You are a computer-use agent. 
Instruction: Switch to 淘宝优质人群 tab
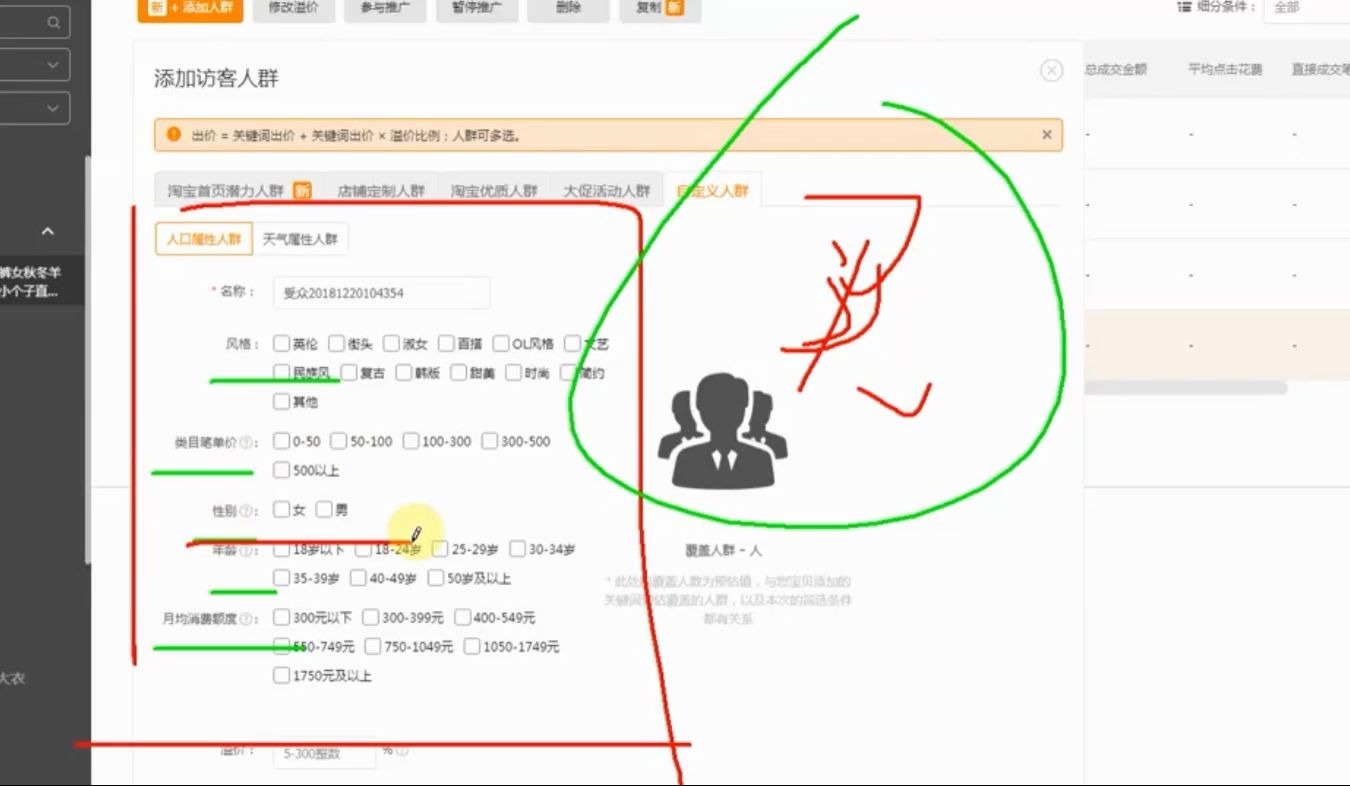click(494, 190)
